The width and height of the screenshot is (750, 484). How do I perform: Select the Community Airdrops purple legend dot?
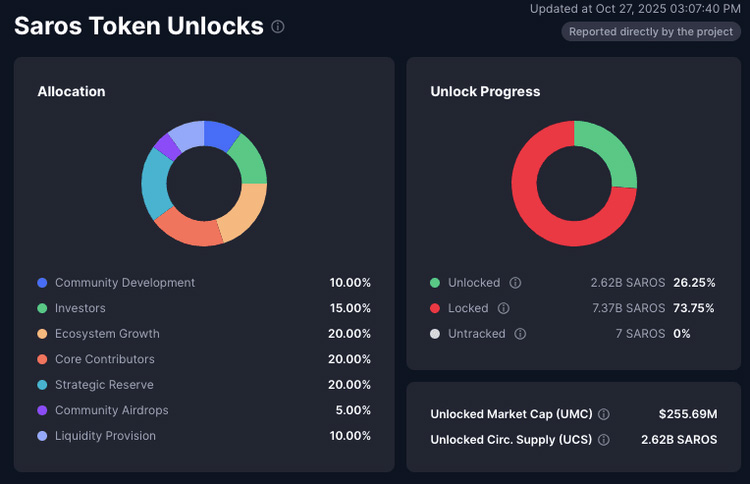pos(42,410)
